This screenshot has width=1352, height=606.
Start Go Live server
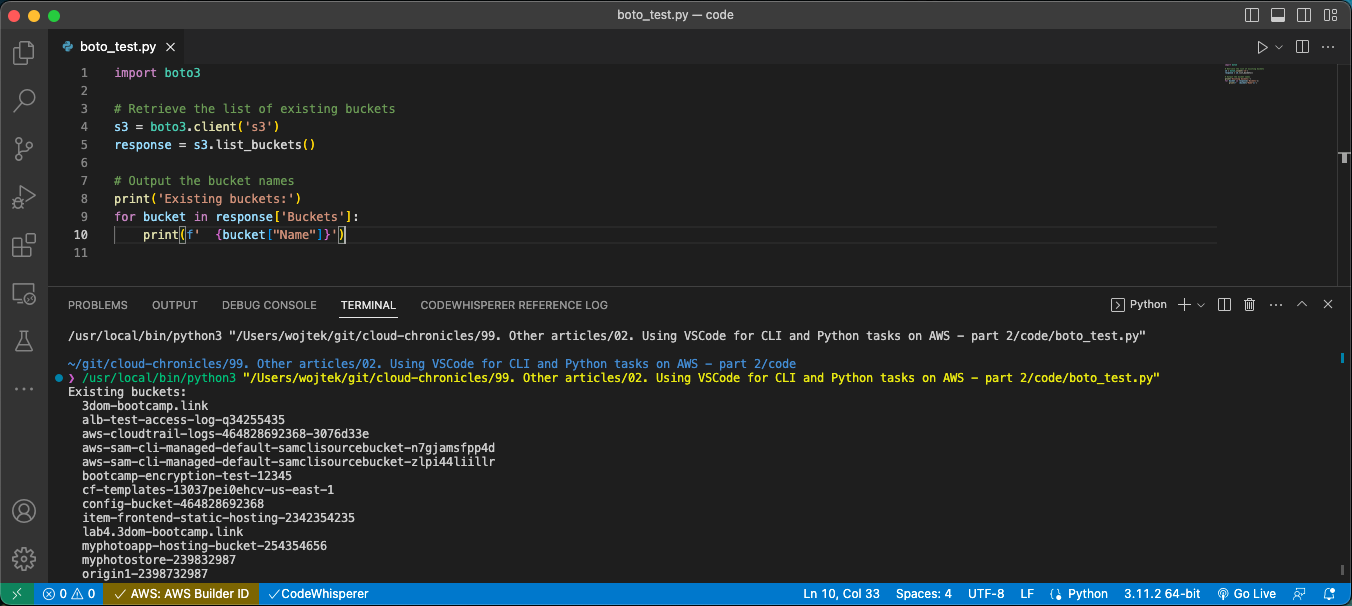click(1246, 594)
